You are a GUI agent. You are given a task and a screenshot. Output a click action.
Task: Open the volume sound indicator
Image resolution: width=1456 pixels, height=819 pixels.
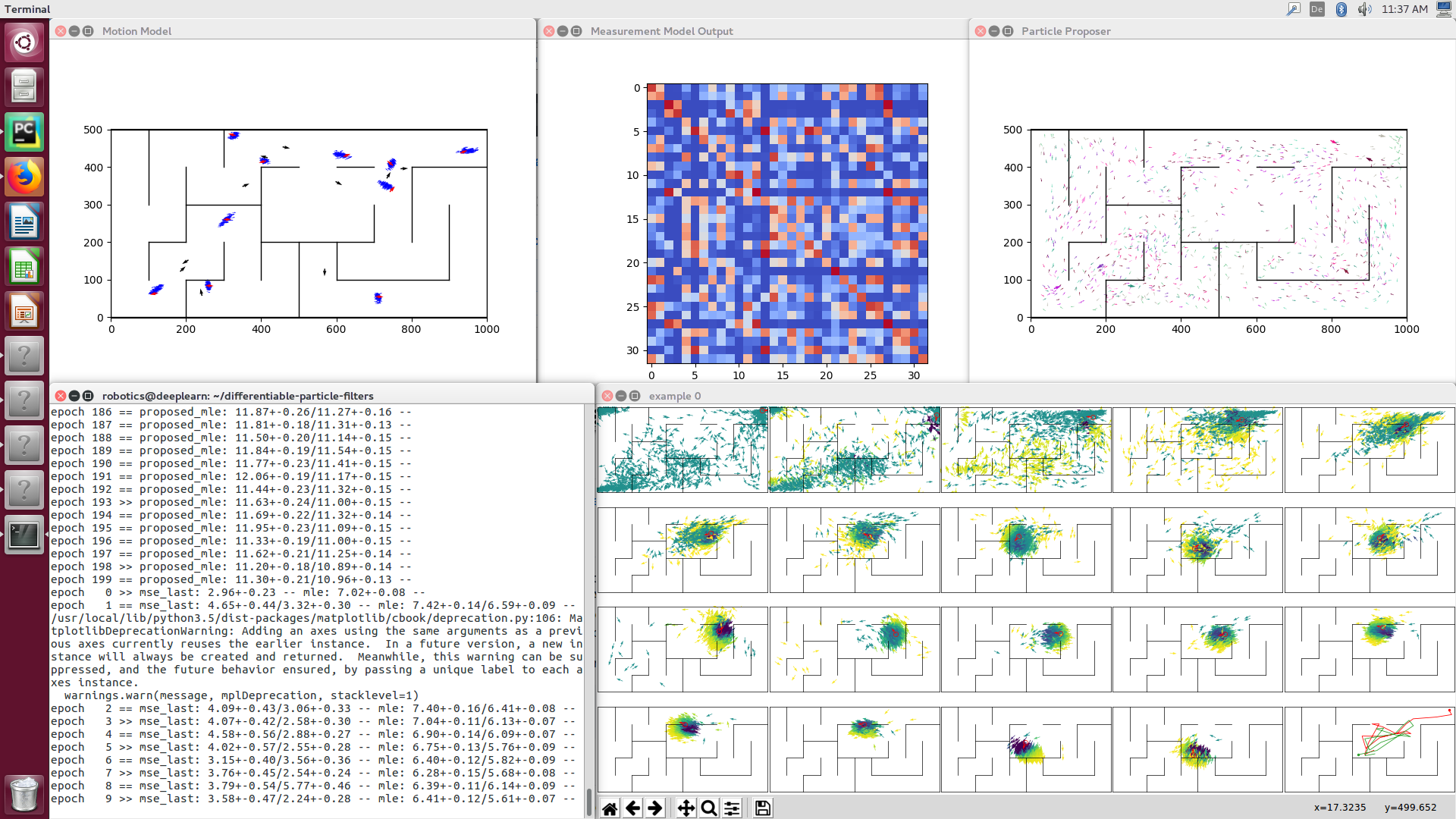click(x=1364, y=9)
